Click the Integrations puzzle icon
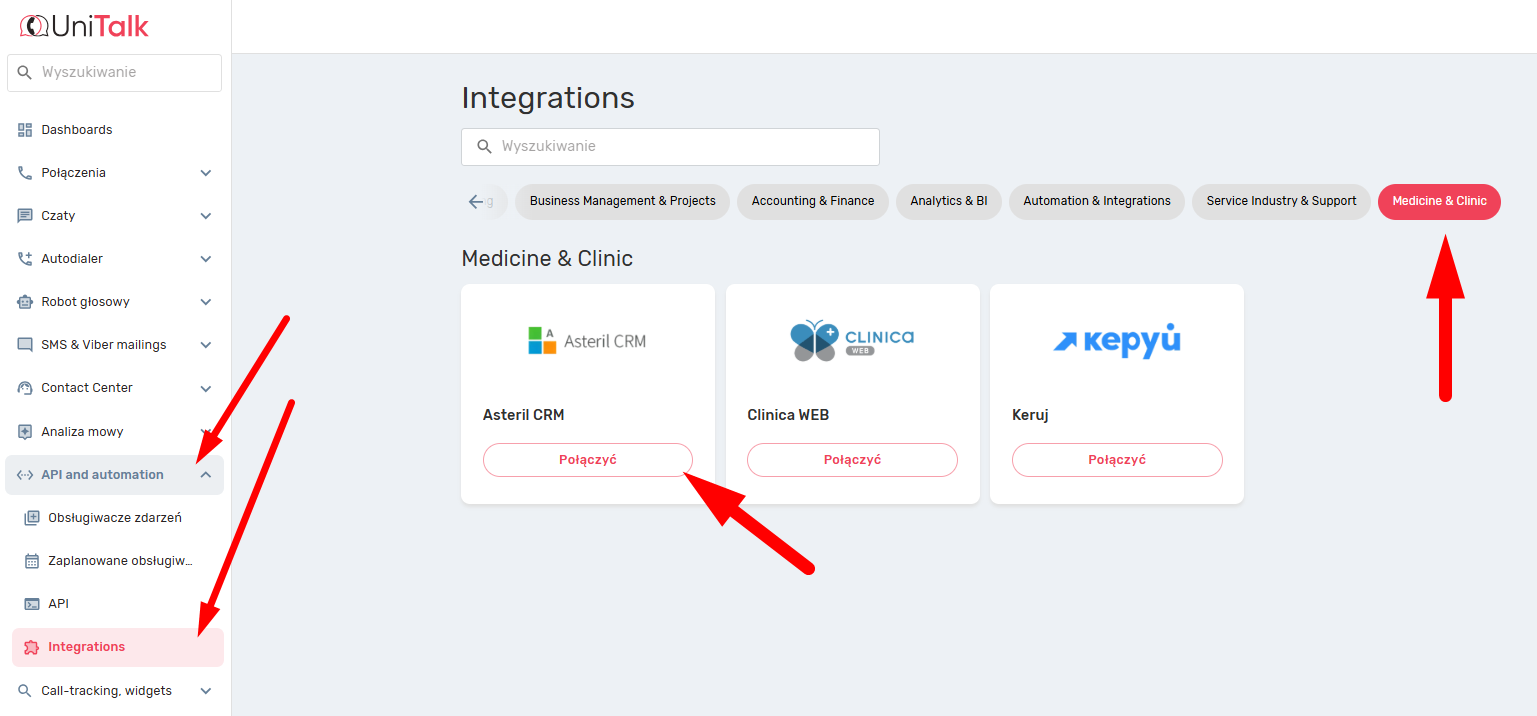Viewport: 1537px width, 716px height. [31, 647]
